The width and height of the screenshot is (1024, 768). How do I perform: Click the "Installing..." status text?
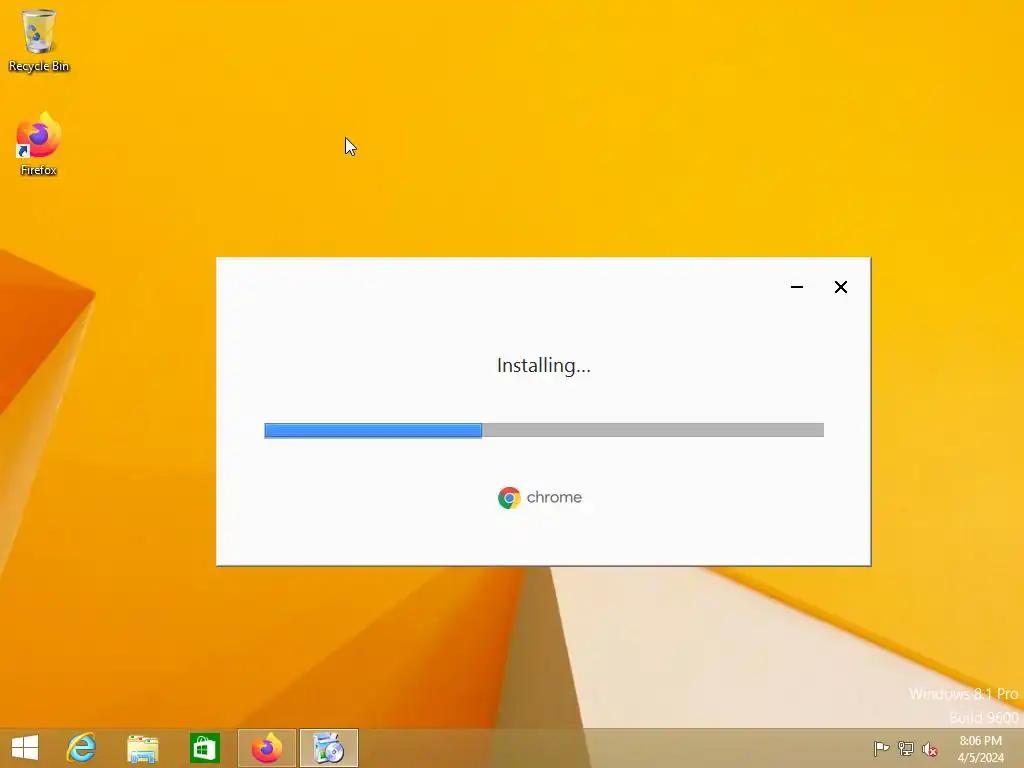tap(543, 366)
